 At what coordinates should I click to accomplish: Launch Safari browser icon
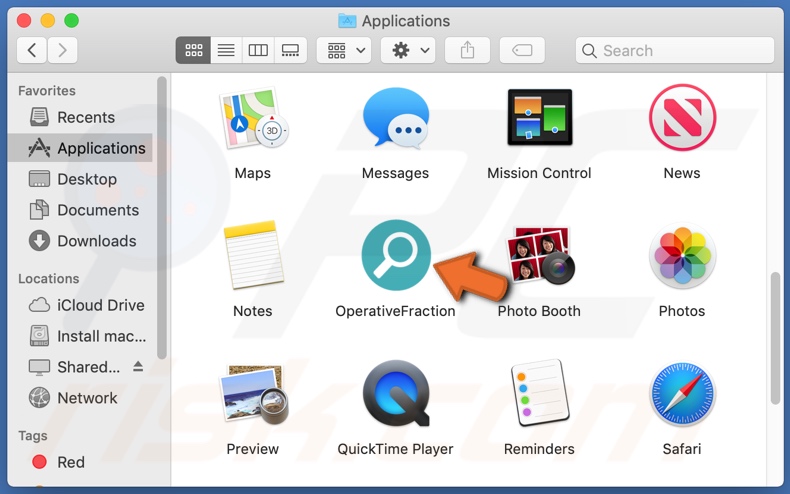[x=682, y=394]
